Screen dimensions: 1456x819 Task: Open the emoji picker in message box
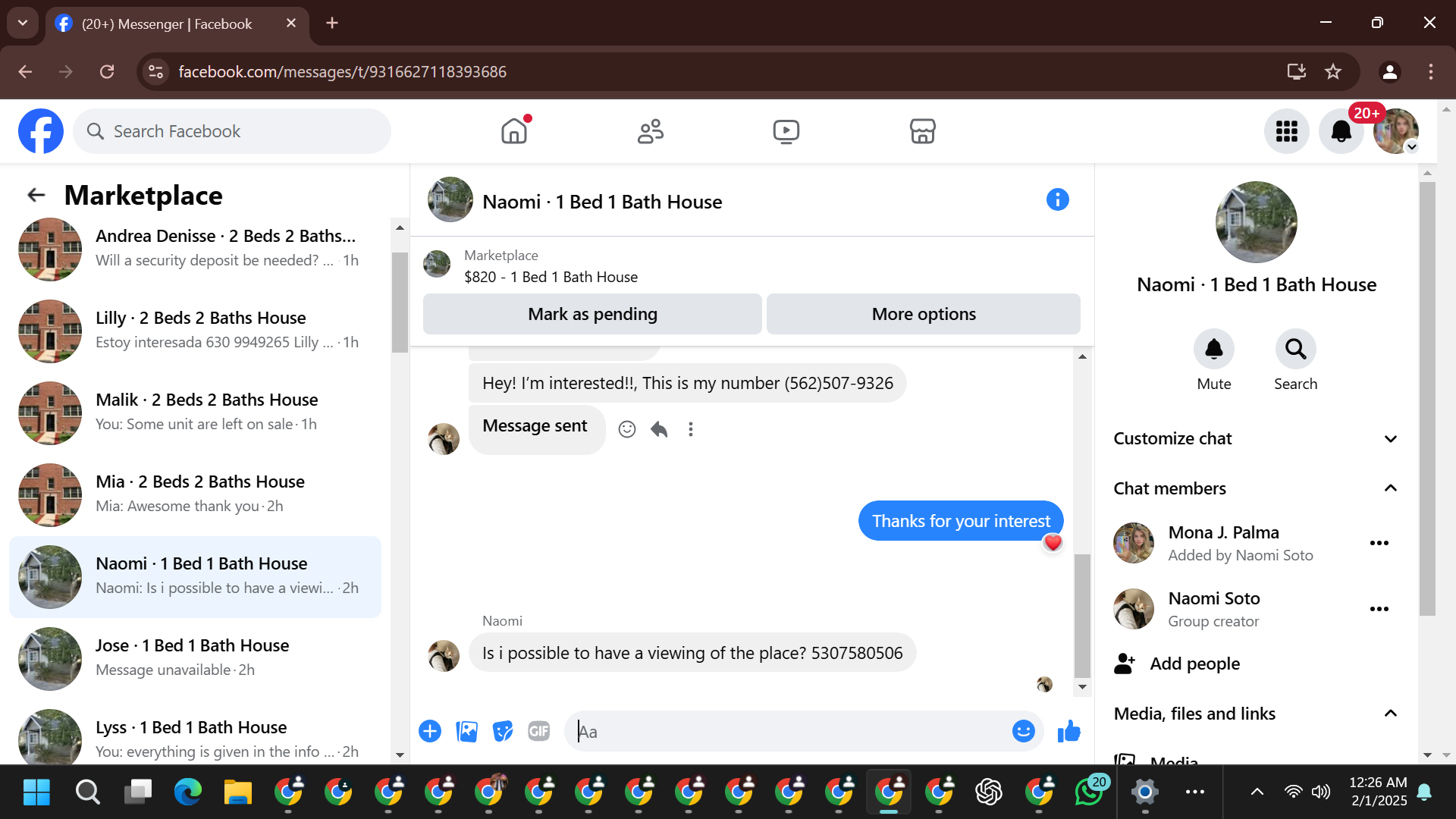click(x=1024, y=731)
